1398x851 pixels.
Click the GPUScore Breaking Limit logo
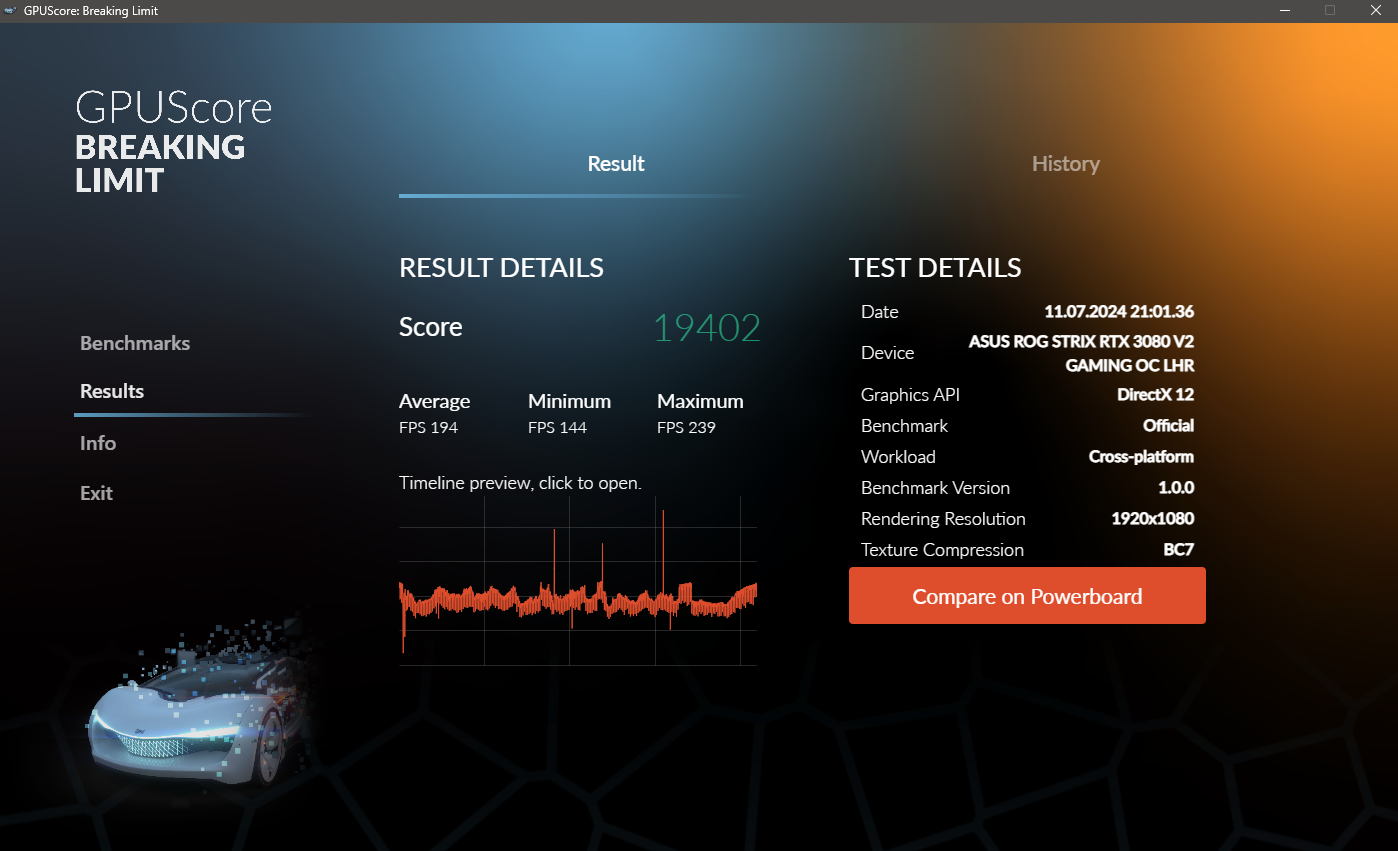coord(174,142)
